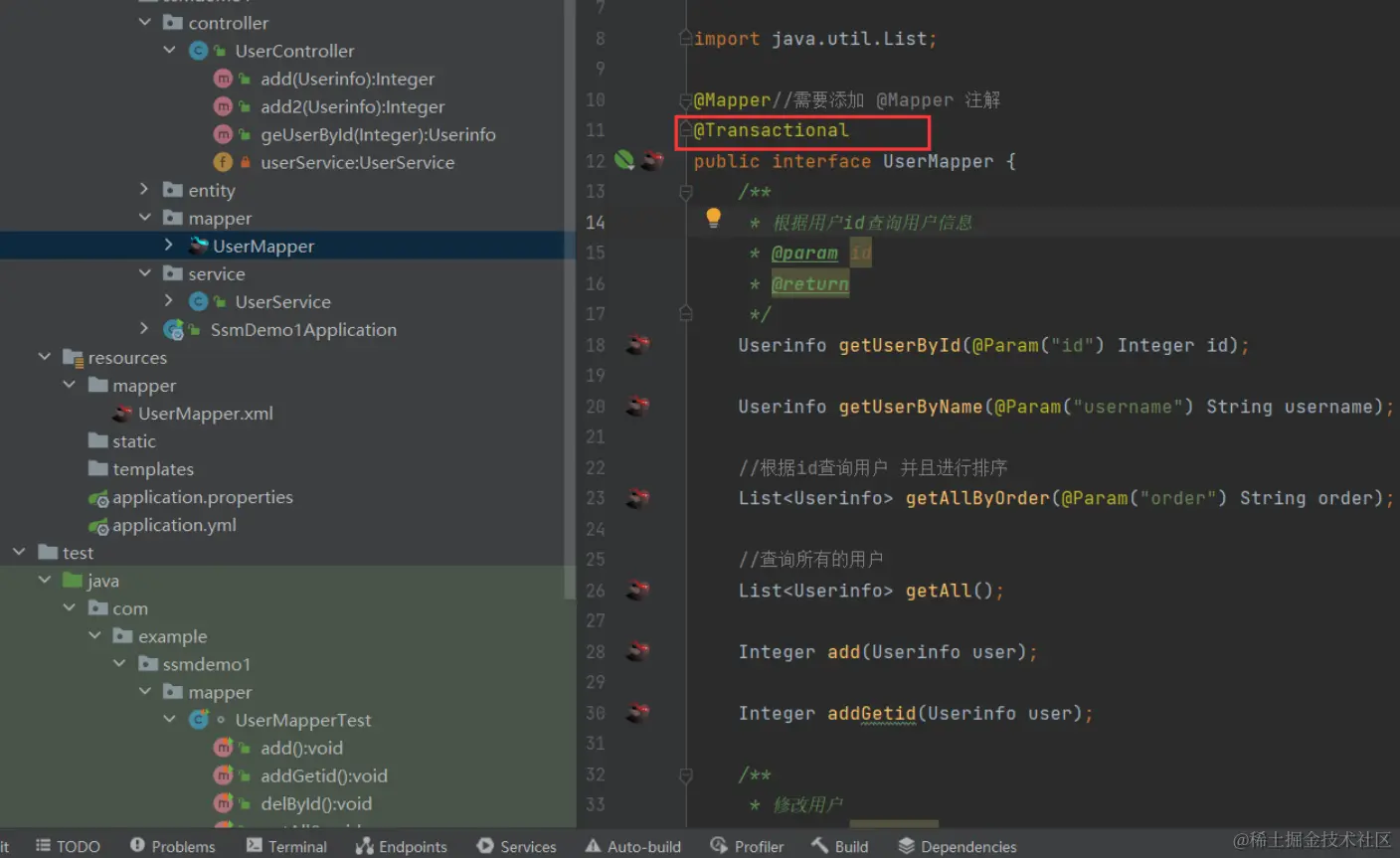Image resolution: width=1400 pixels, height=858 pixels.
Task: Open the Services tool window
Action: click(516, 846)
